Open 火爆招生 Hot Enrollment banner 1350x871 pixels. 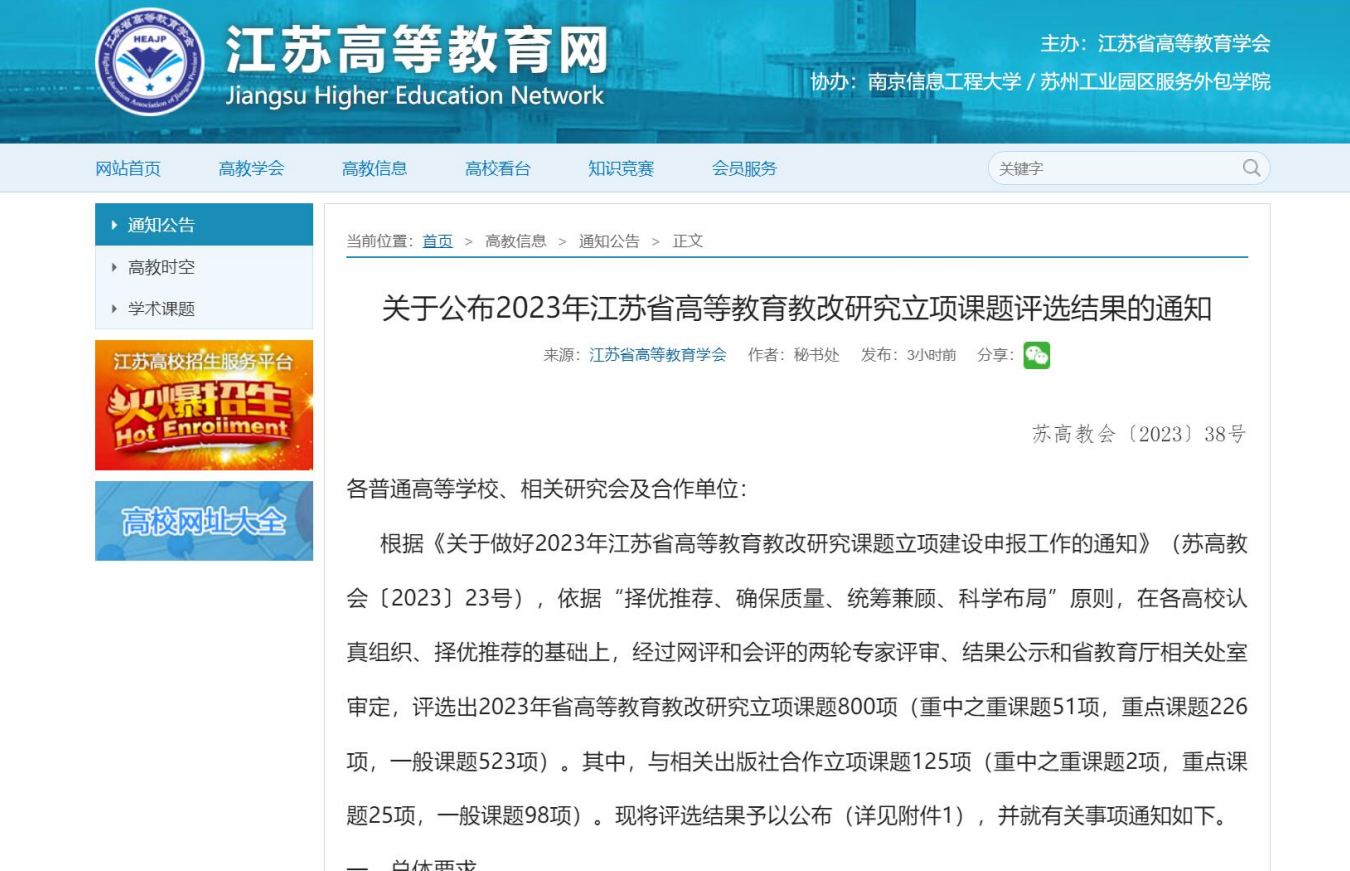click(x=204, y=405)
